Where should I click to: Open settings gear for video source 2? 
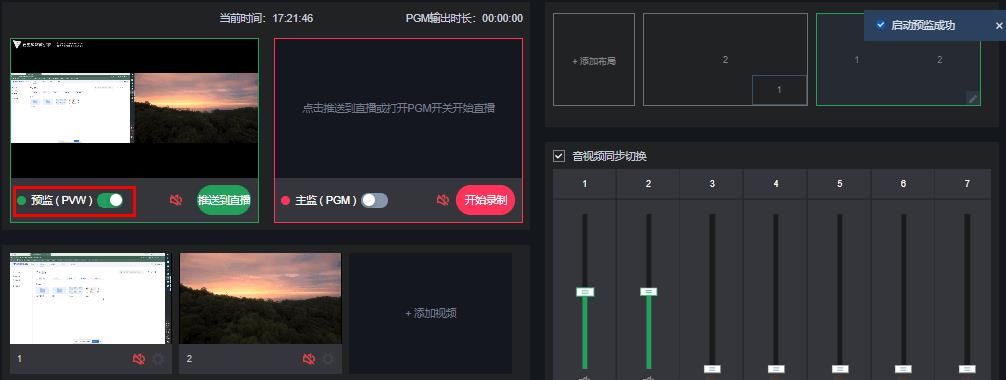coord(328,359)
